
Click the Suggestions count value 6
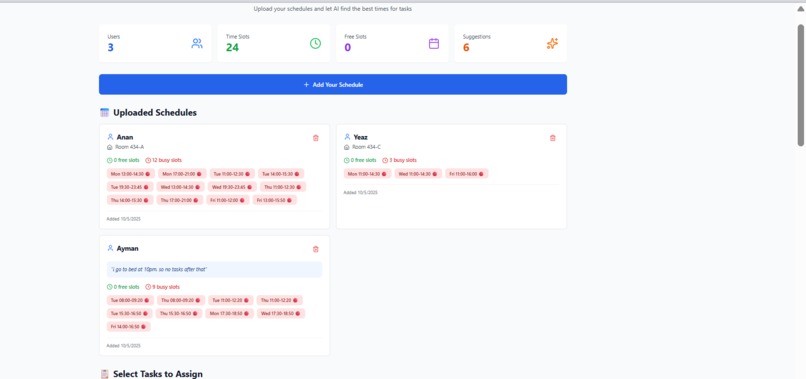coord(466,47)
